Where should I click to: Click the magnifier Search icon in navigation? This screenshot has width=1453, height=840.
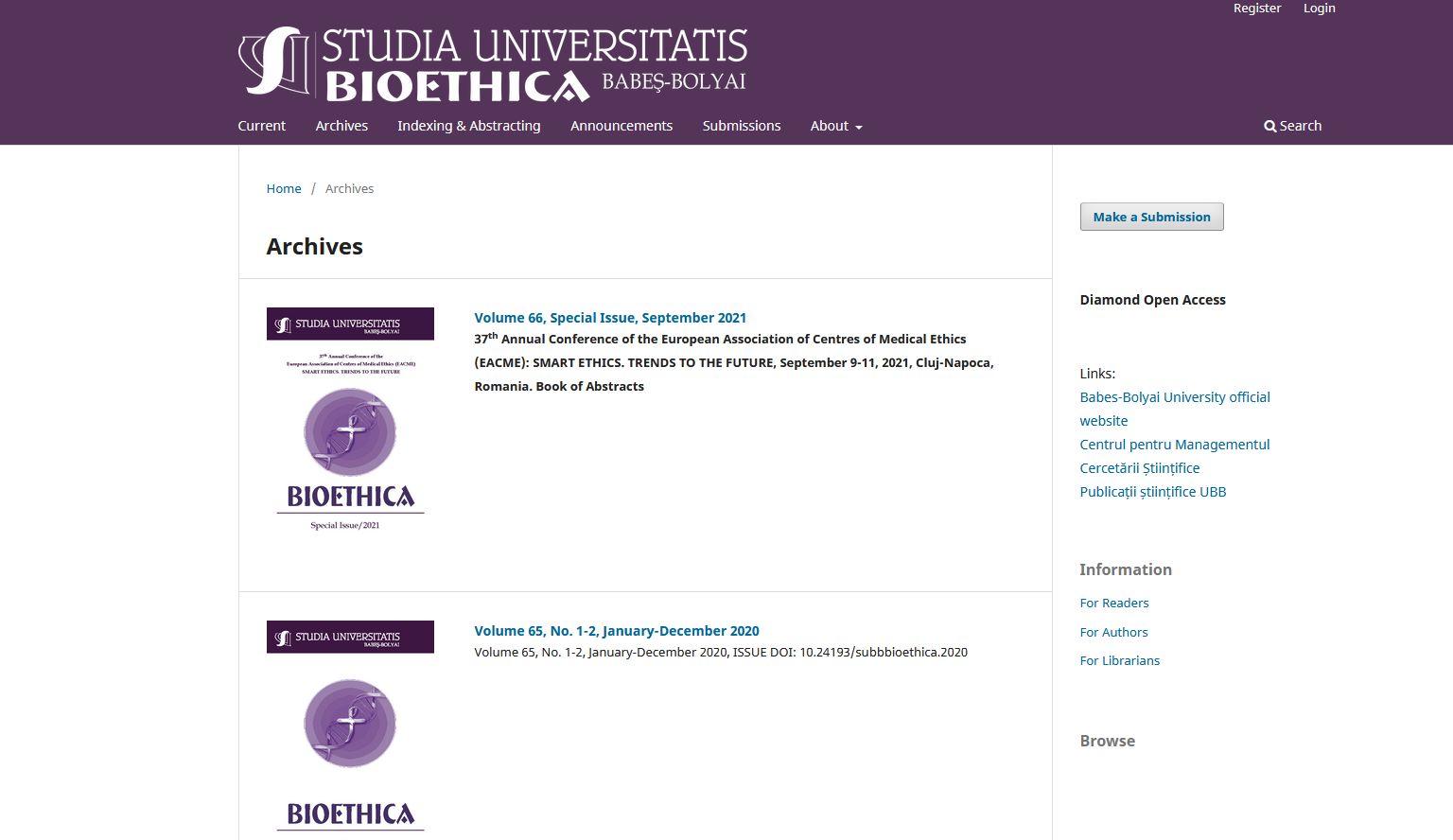pyautogui.click(x=1269, y=126)
